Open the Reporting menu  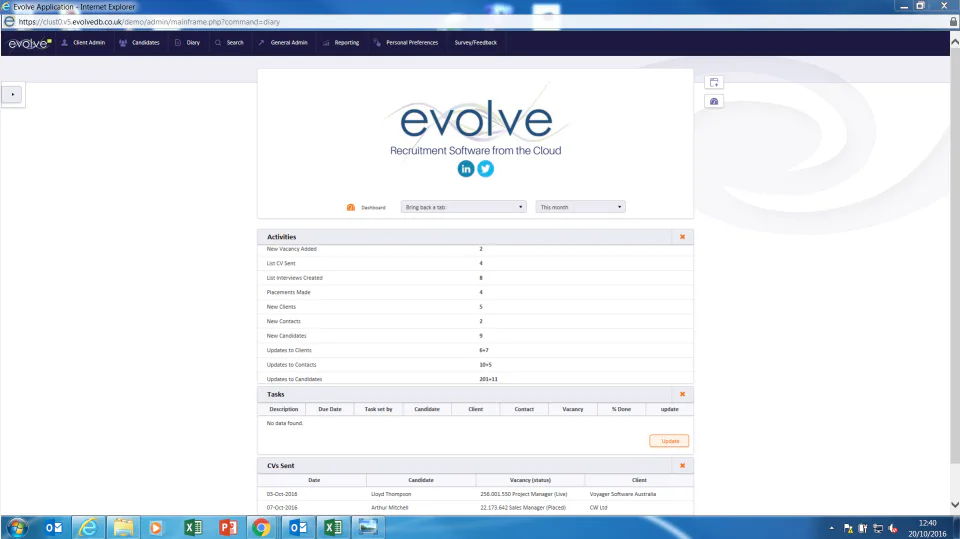click(340, 43)
